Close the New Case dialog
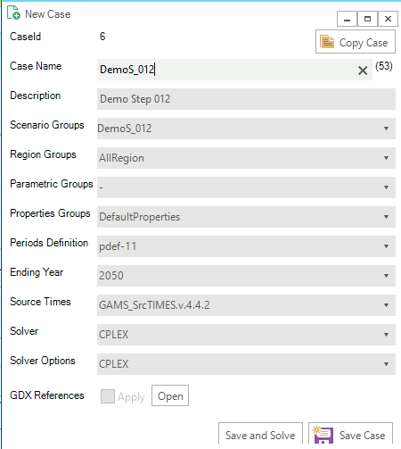401x449 pixels. [388, 19]
